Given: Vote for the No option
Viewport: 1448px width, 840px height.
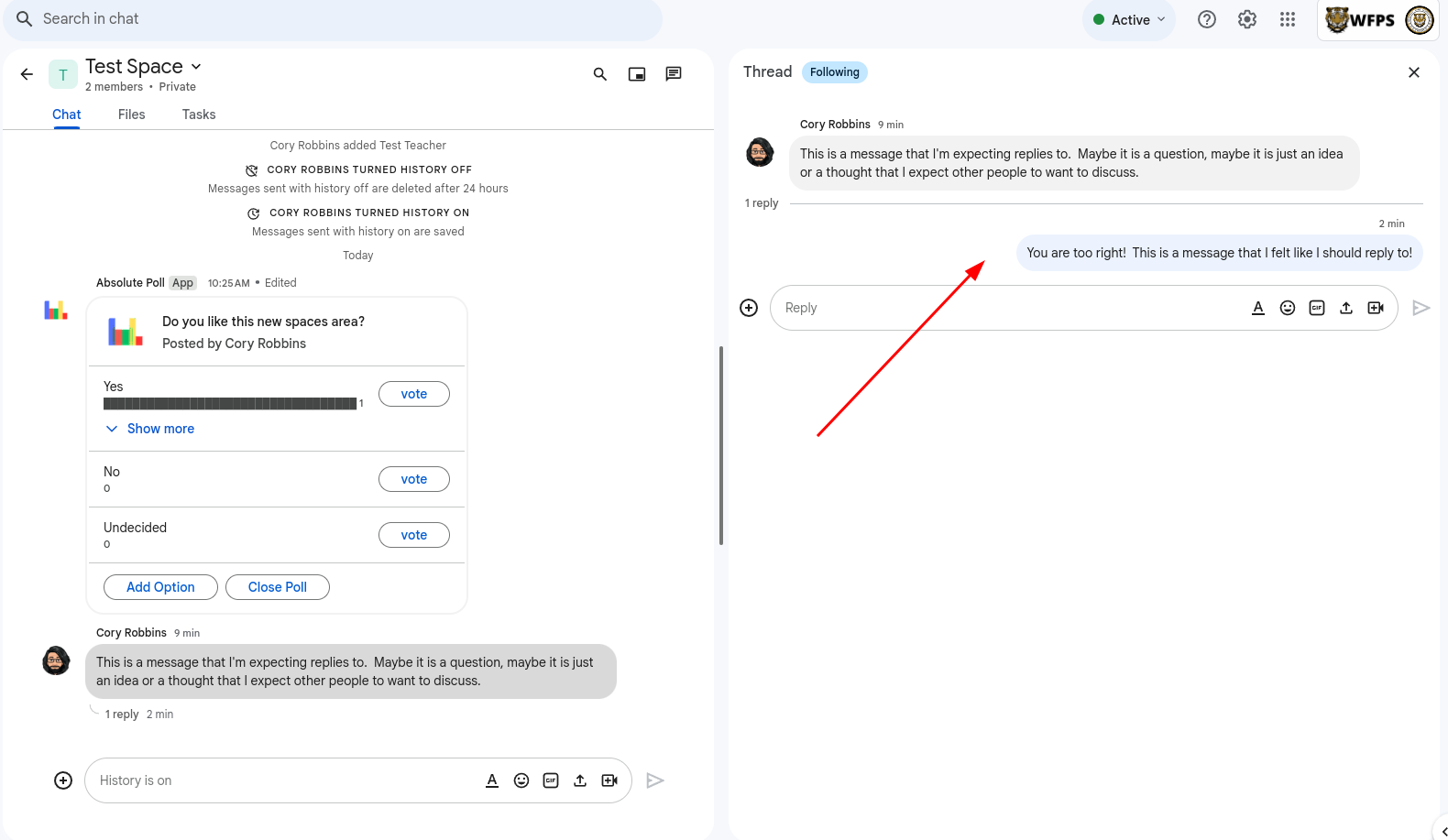Looking at the screenshot, I should tap(414, 479).
